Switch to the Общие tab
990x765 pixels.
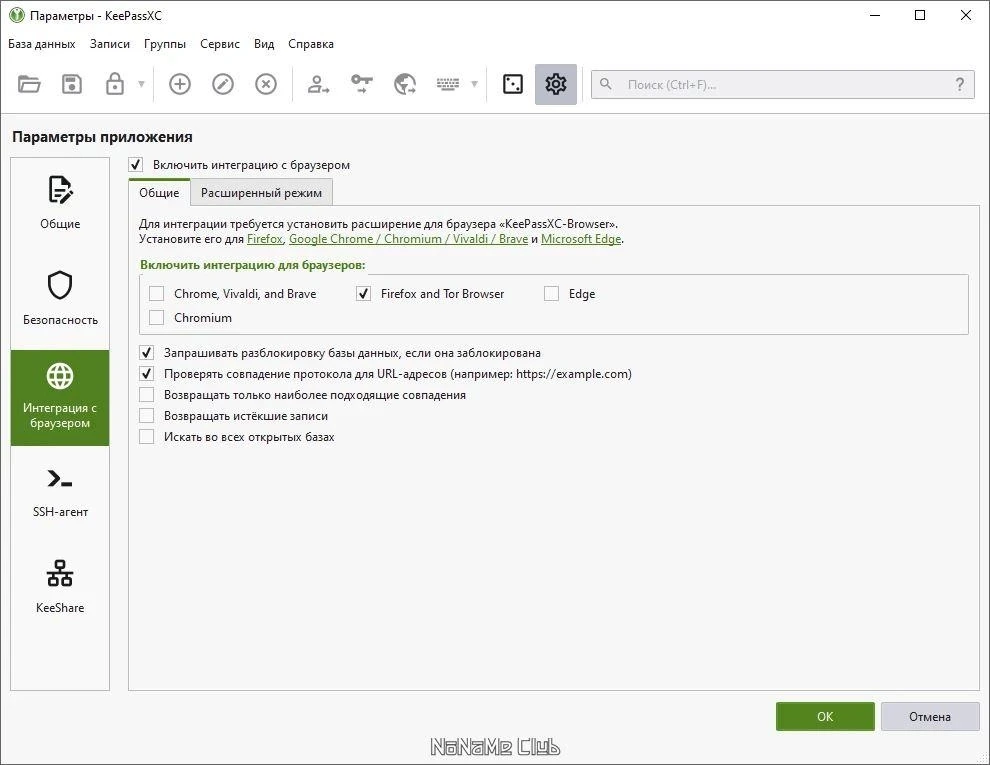pyautogui.click(x=159, y=193)
